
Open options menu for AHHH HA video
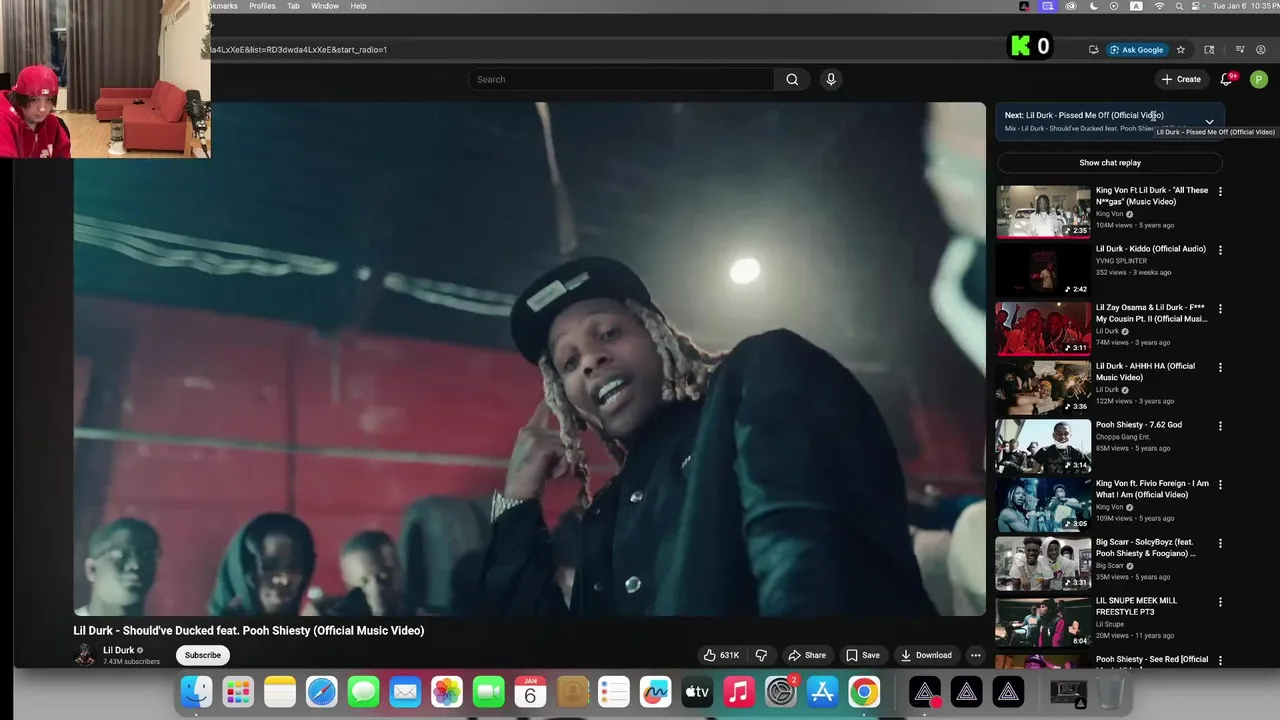pos(1220,367)
